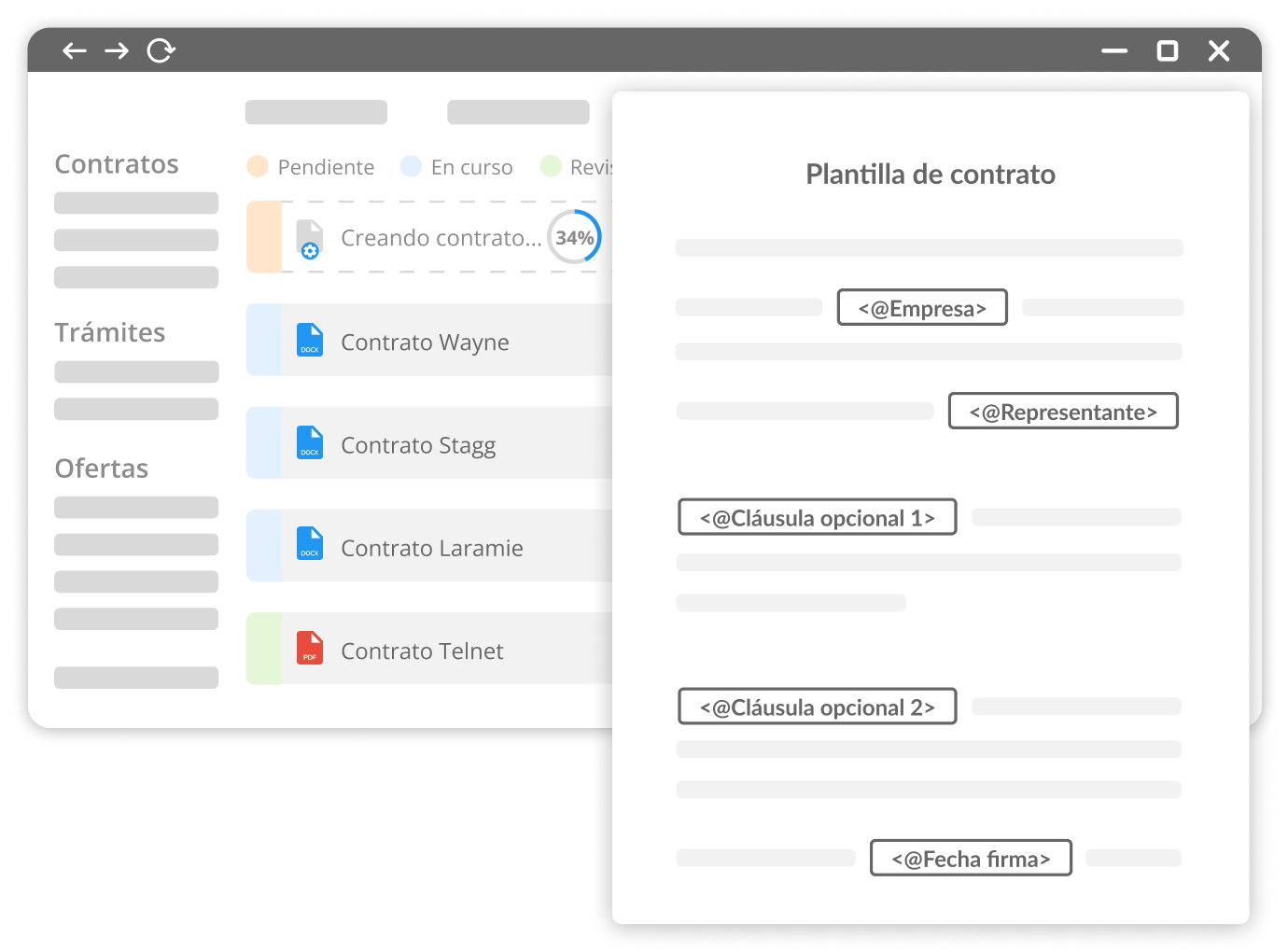Click the DOCX icon for Contrato Laramie
1288x952 pixels.
tap(310, 543)
